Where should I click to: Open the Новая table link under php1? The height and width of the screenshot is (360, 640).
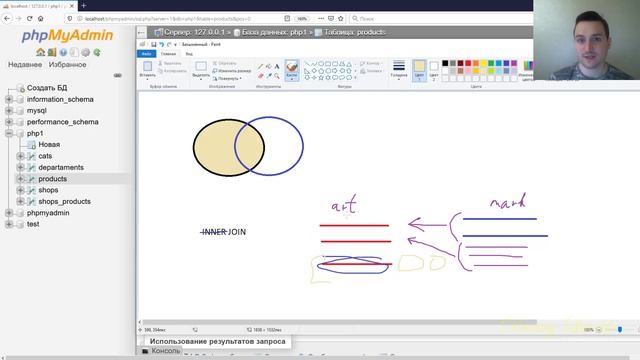coord(49,144)
